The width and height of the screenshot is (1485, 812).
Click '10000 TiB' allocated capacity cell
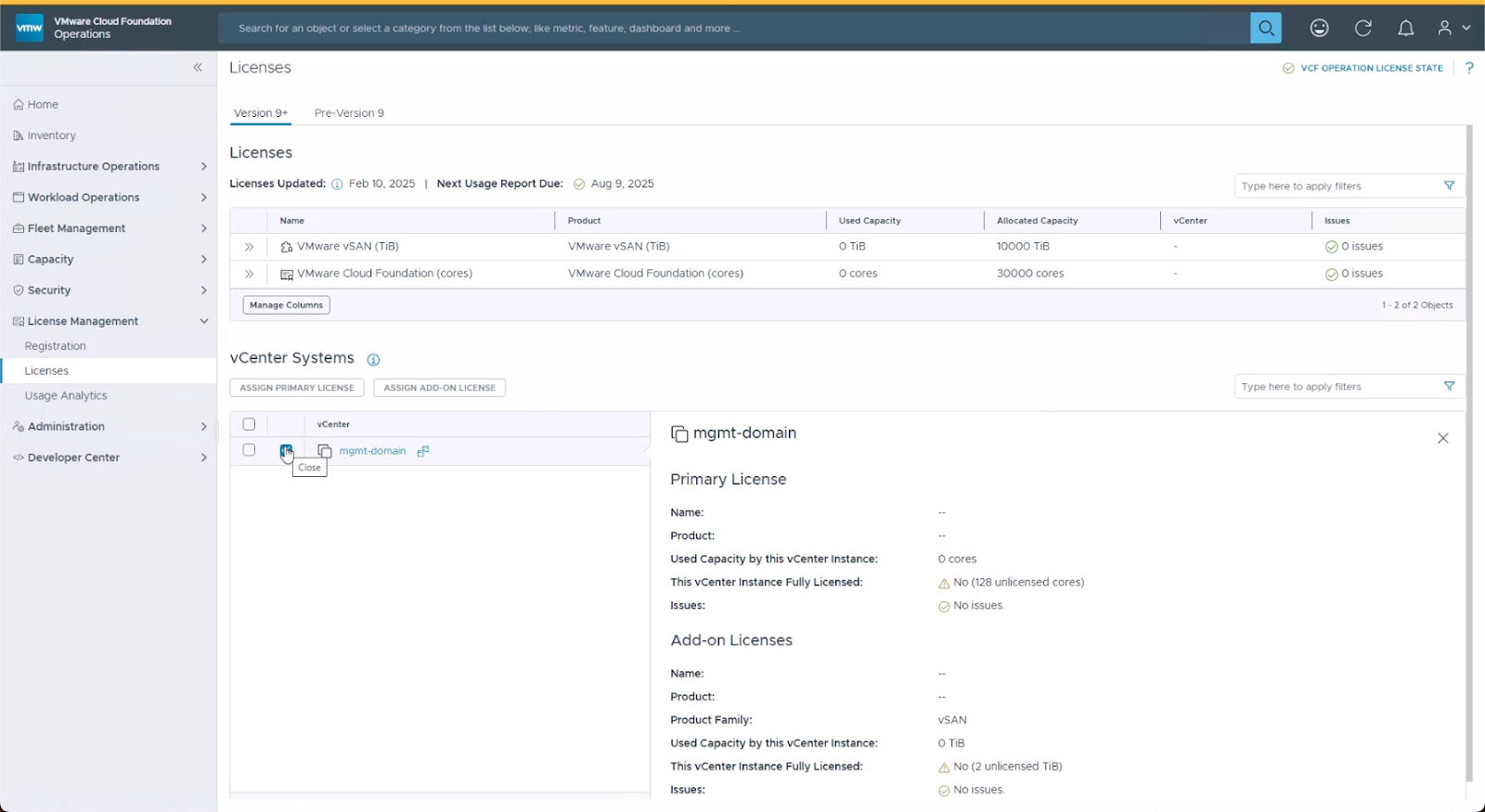tap(1023, 247)
